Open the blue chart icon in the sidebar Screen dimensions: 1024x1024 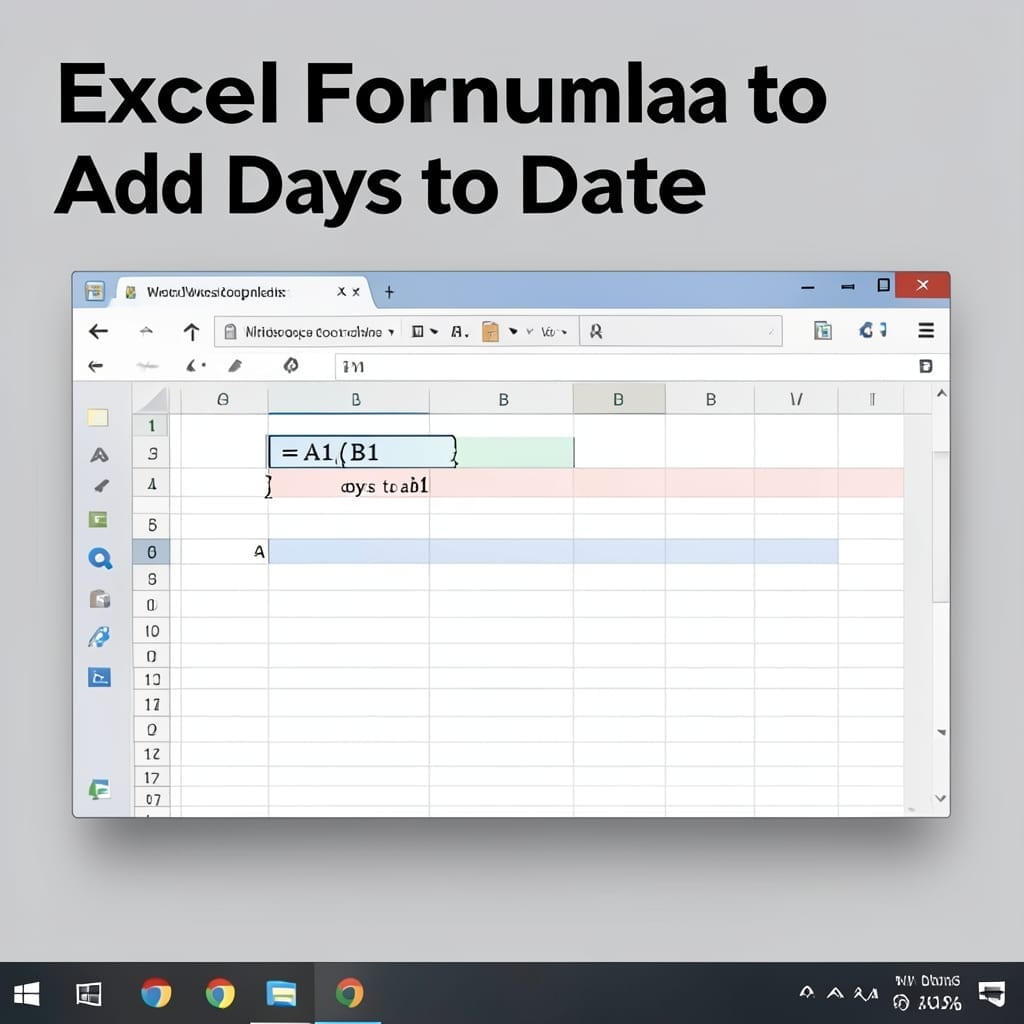coord(99,677)
